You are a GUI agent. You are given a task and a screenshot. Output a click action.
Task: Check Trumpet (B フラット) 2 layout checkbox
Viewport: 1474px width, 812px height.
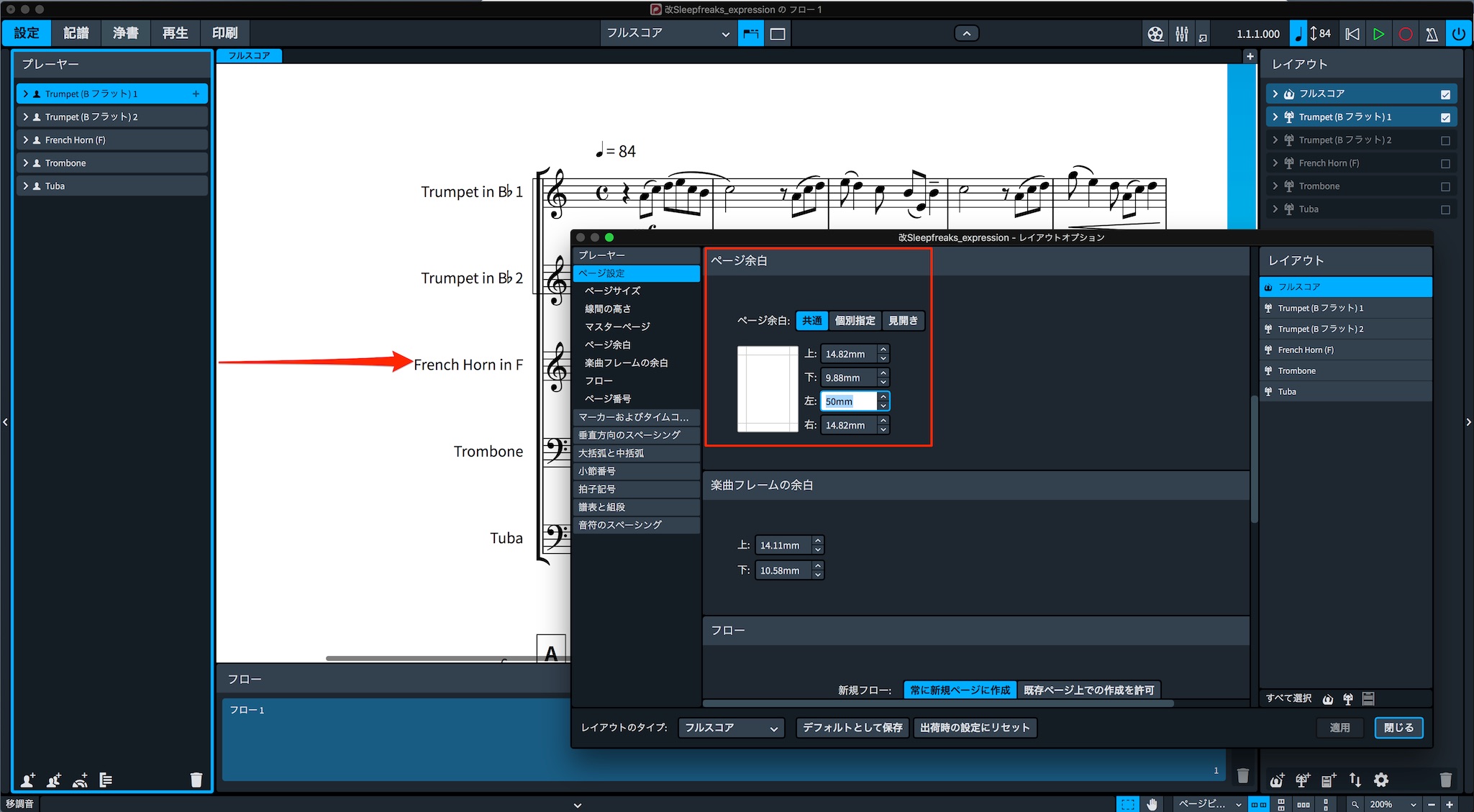point(1445,140)
